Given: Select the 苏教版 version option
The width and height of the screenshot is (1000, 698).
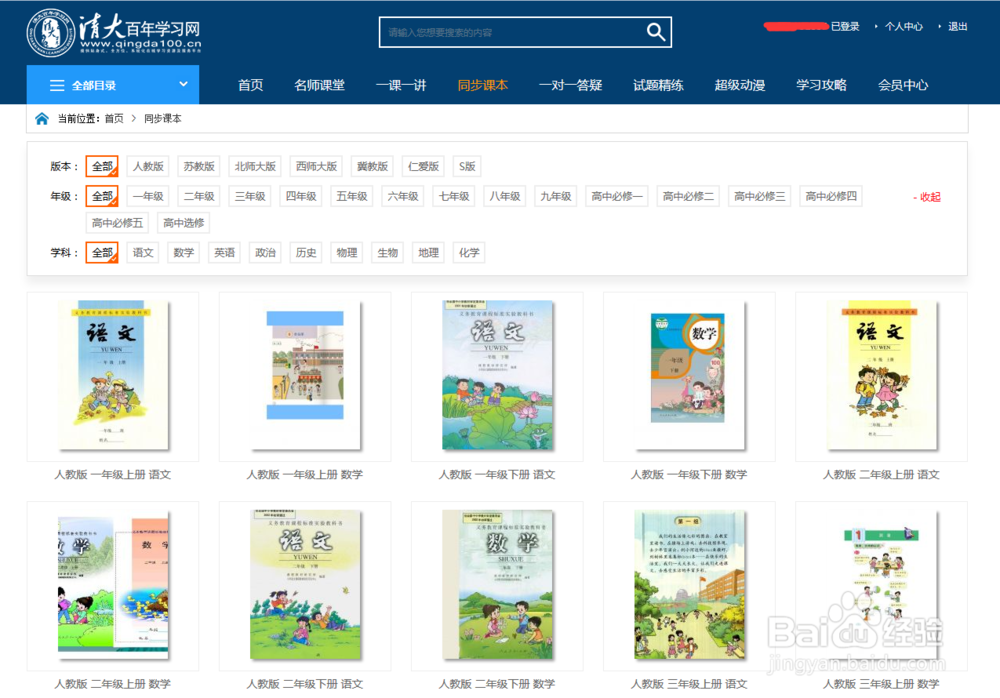Looking at the screenshot, I should click(198, 165).
